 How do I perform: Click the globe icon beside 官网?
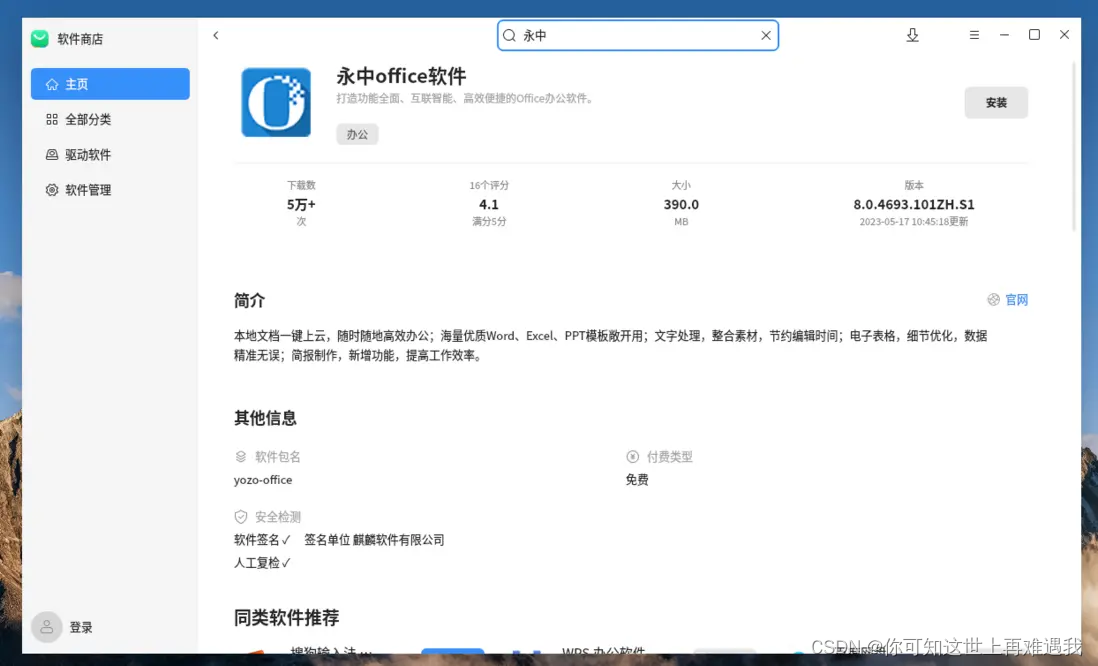pos(994,300)
